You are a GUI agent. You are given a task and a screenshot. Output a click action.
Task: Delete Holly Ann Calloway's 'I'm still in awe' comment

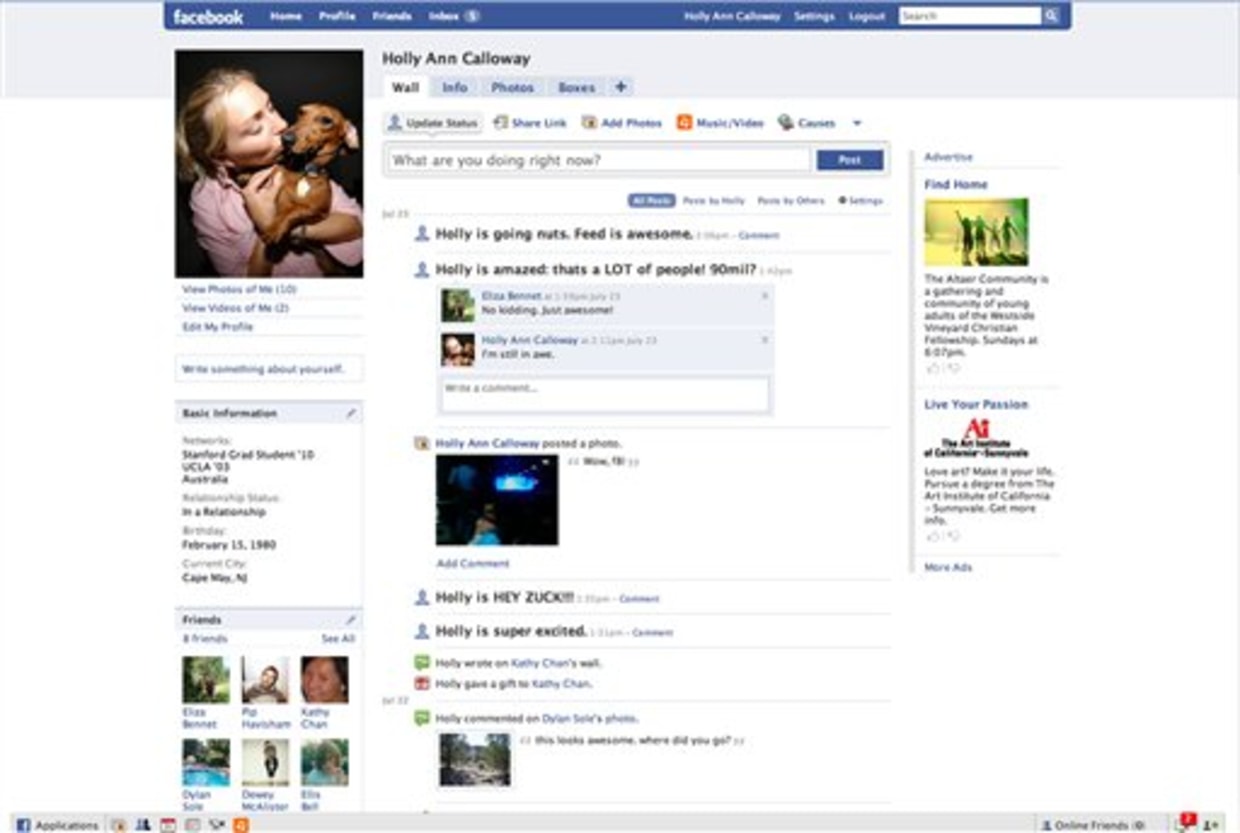(764, 340)
